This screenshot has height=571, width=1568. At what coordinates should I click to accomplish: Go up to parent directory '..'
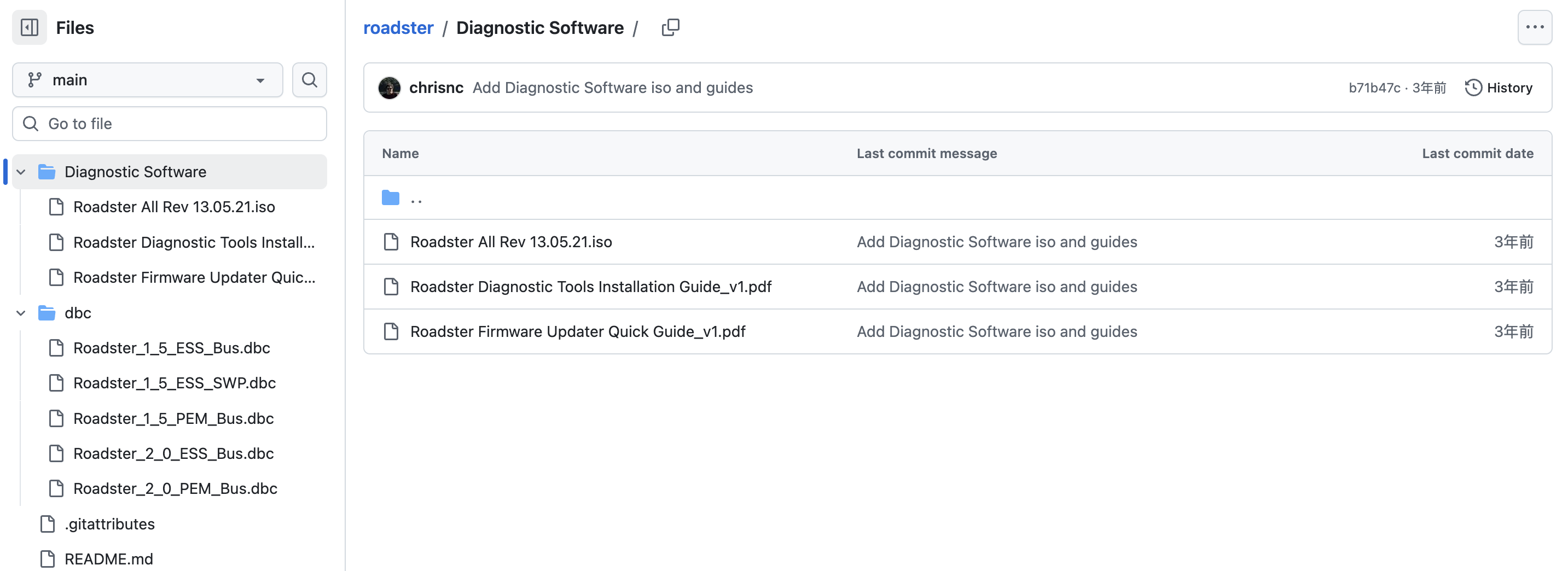416,199
